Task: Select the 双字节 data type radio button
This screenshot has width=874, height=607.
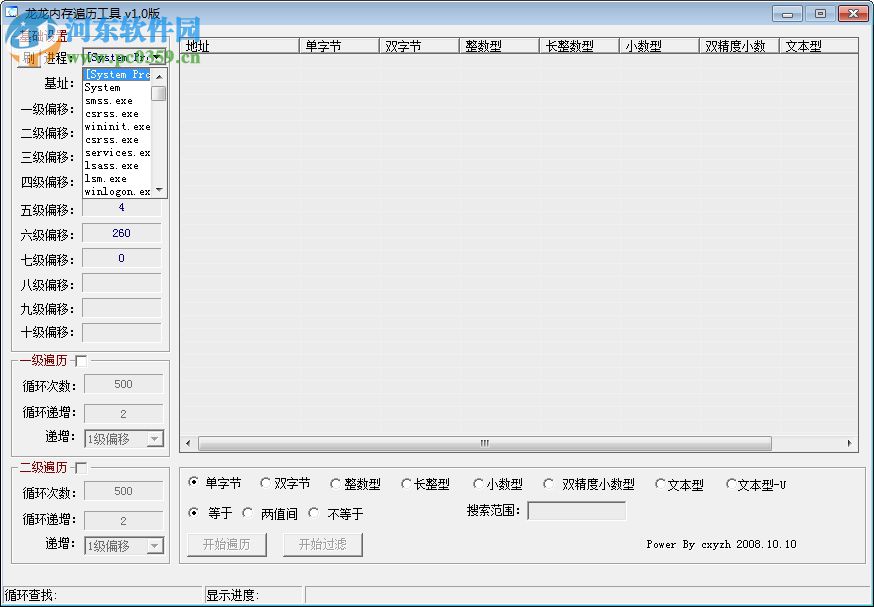Action: pos(265,482)
